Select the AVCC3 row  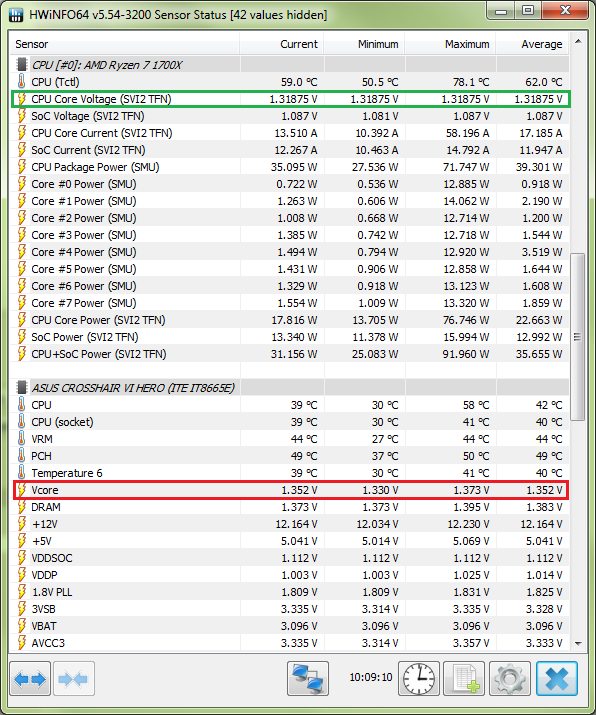click(x=290, y=643)
